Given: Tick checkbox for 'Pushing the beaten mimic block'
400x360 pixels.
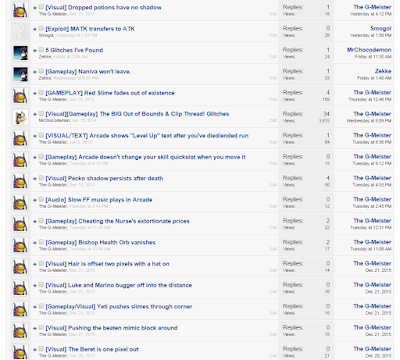Looking at the screenshot, I should point(41,327).
